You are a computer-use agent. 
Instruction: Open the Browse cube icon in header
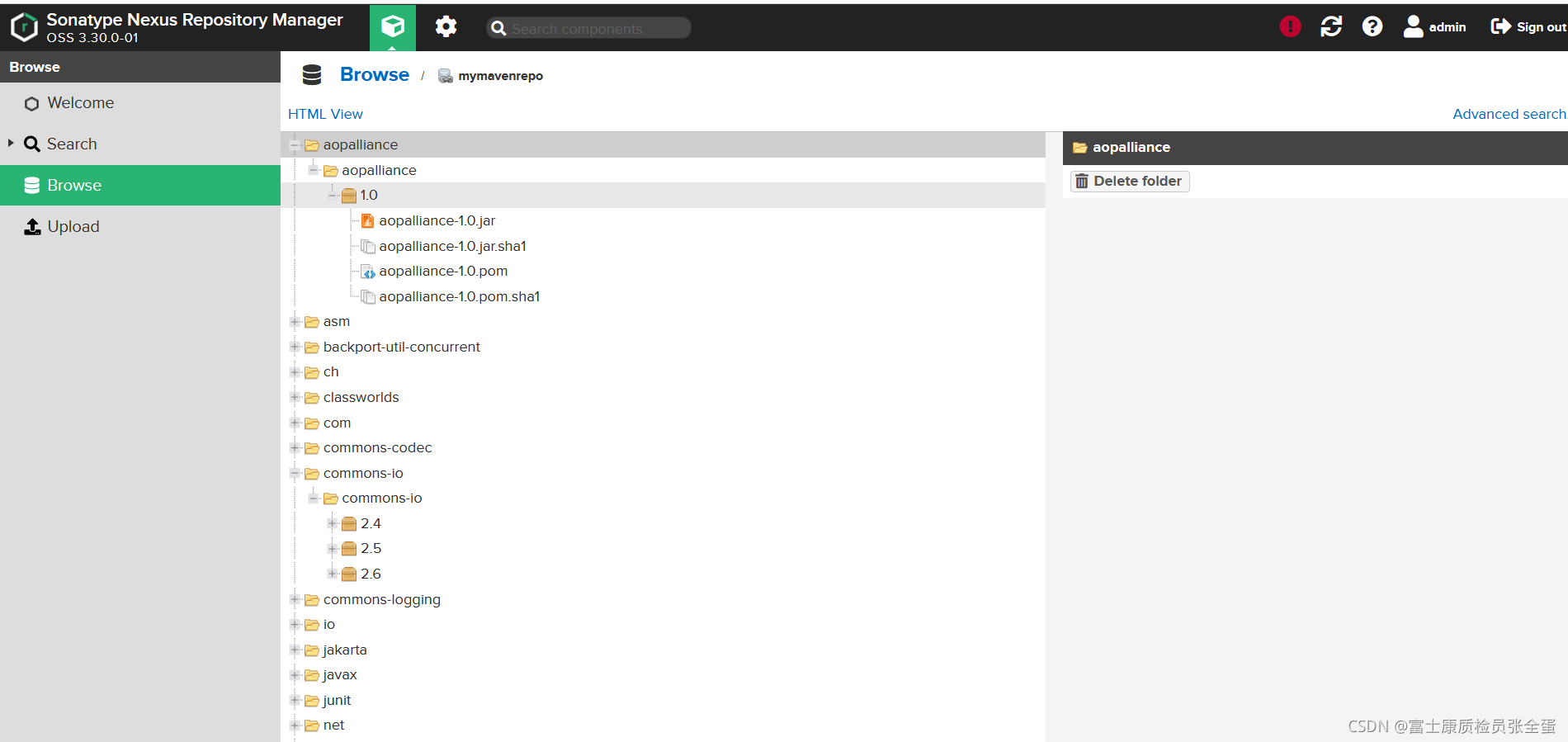[393, 27]
